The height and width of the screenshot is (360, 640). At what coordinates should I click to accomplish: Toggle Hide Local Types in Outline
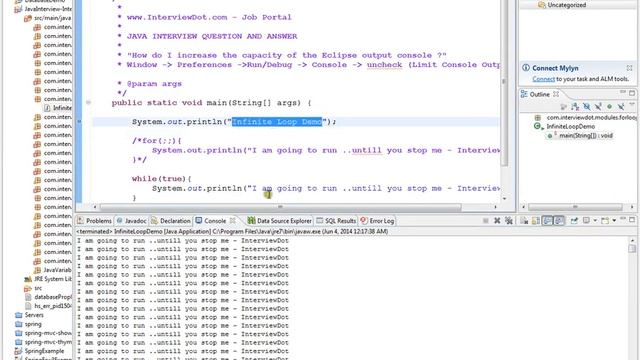click(621, 107)
